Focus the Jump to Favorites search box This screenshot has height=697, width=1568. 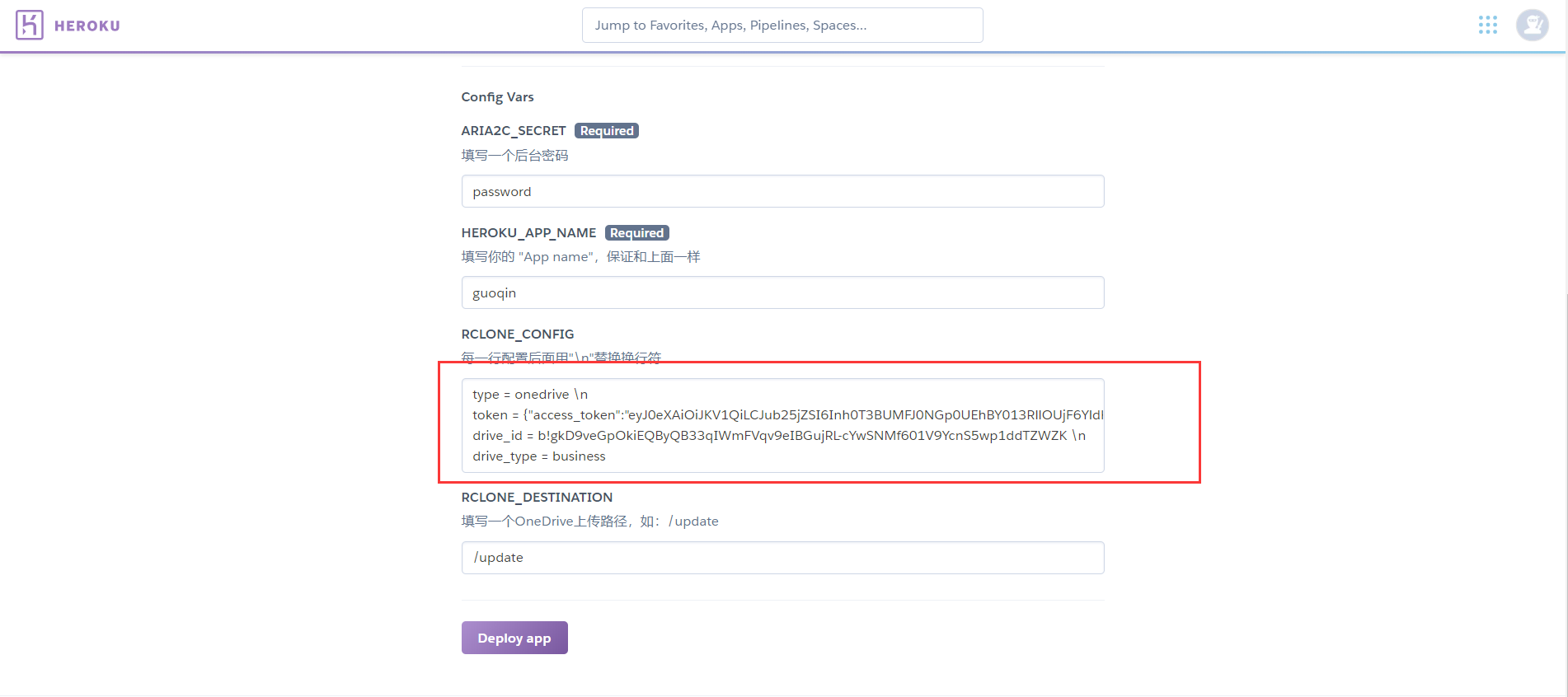[782, 26]
